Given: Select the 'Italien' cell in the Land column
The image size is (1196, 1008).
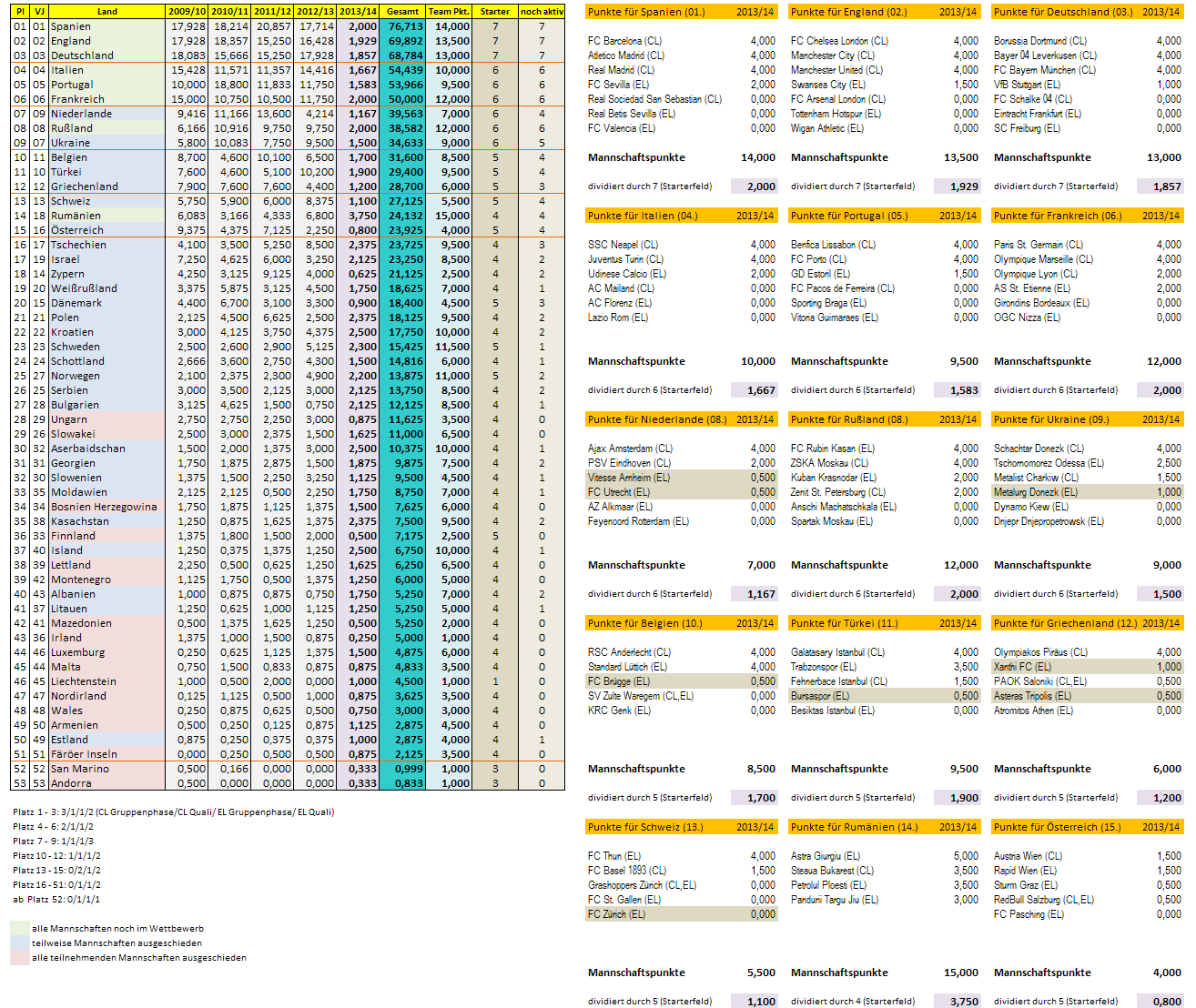Looking at the screenshot, I should [x=107, y=70].
